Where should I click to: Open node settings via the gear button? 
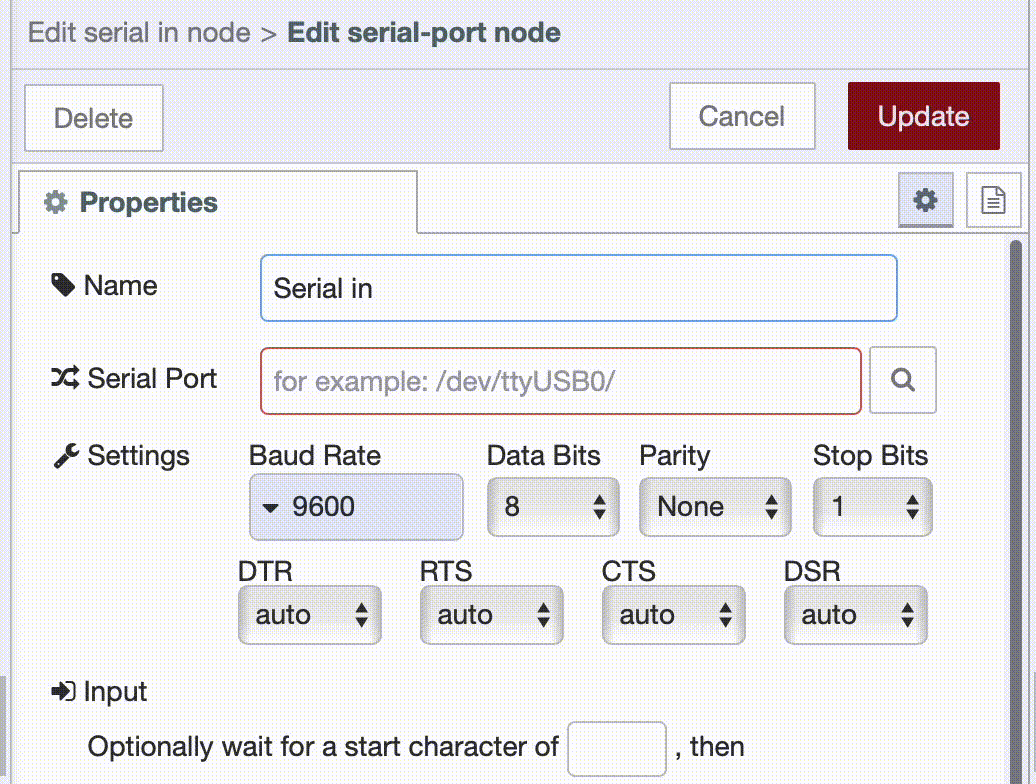click(925, 200)
